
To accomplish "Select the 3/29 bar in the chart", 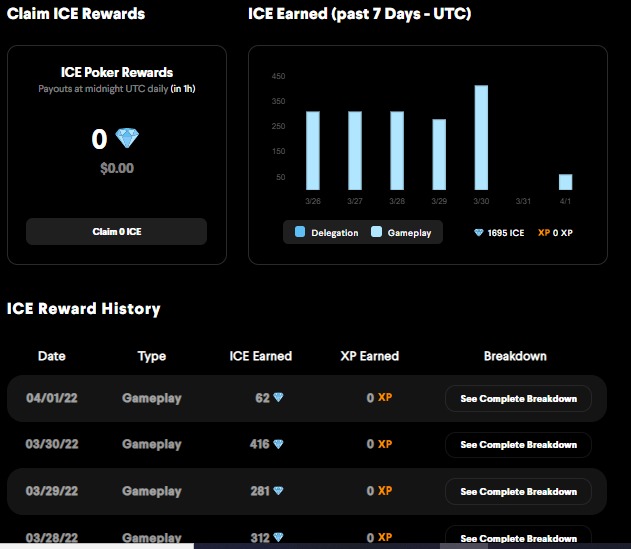I will (439, 155).
